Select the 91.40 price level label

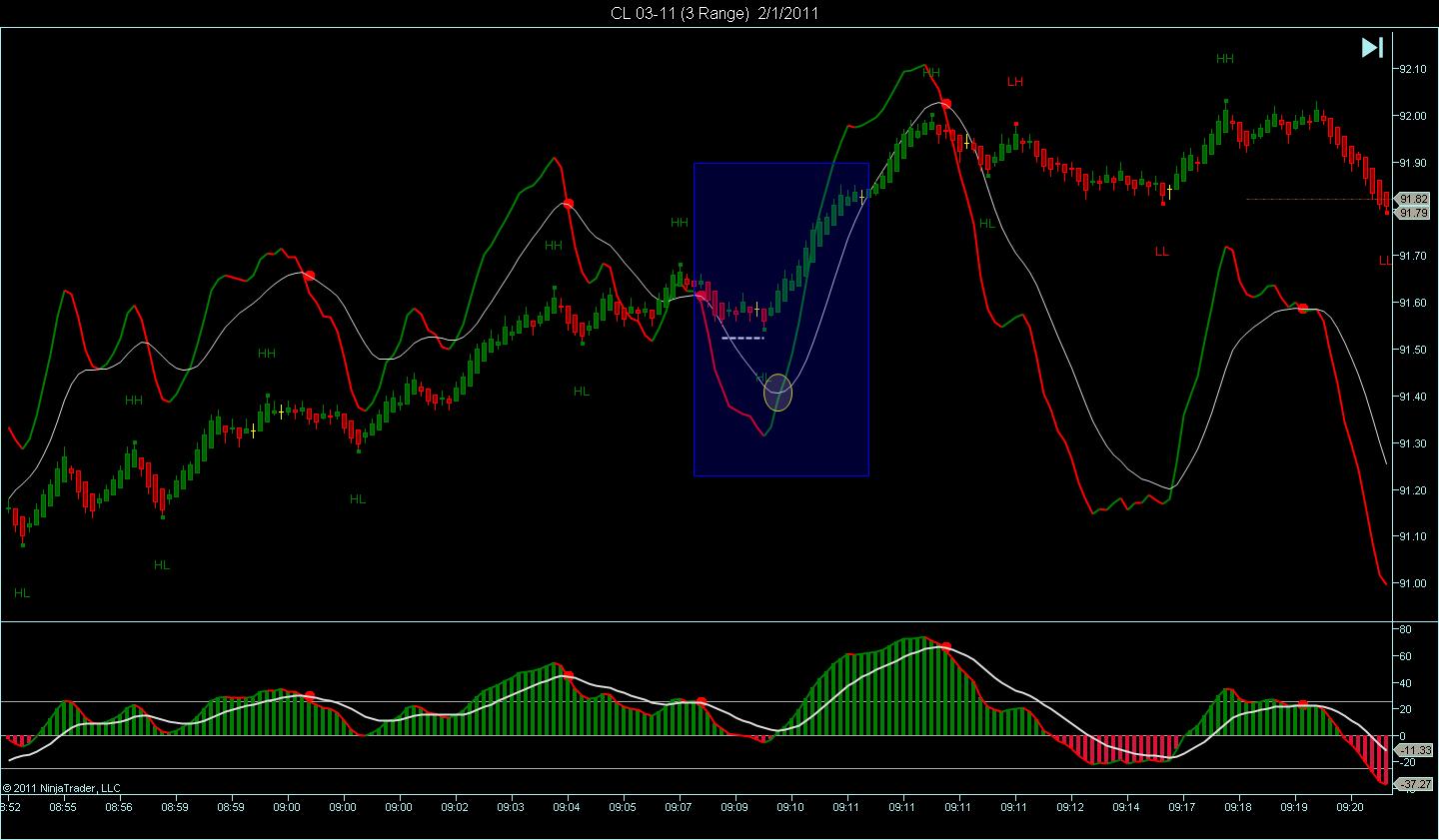(1413, 397)
